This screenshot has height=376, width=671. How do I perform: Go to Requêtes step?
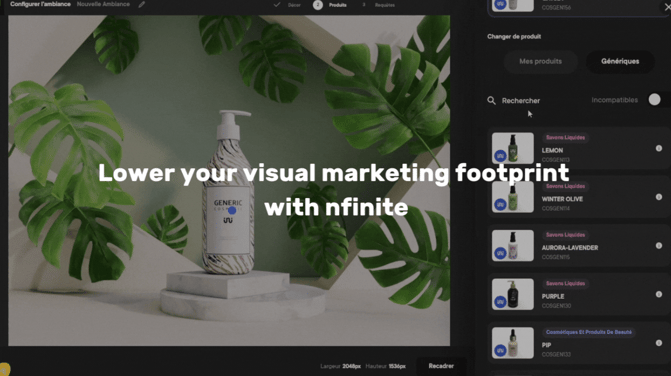click(x=379, y=5)
